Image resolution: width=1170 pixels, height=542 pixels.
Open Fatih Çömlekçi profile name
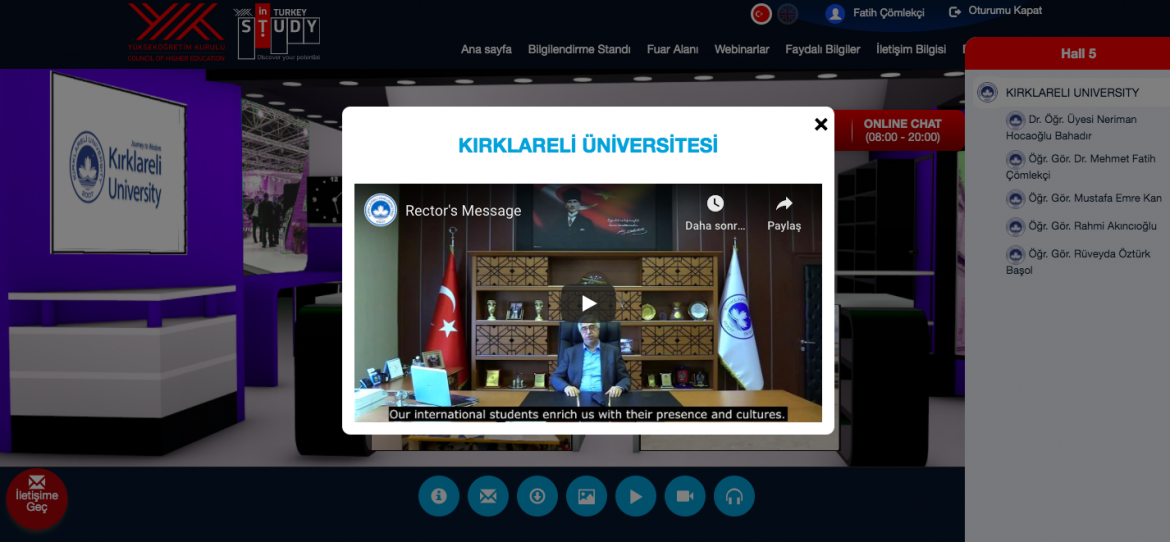pyautogui.click(x=889, y=13)
